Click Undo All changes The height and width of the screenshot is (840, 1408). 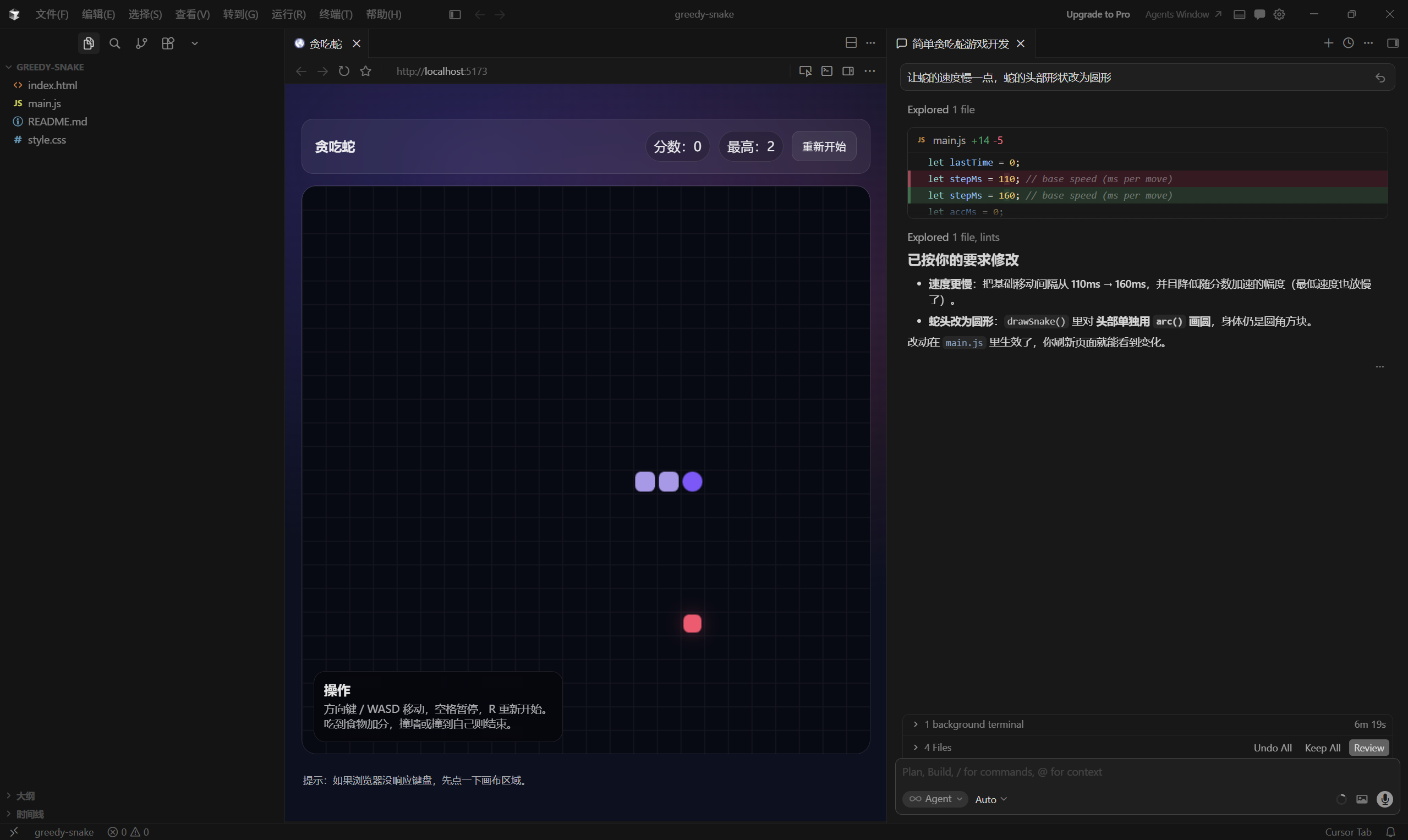1273,748
